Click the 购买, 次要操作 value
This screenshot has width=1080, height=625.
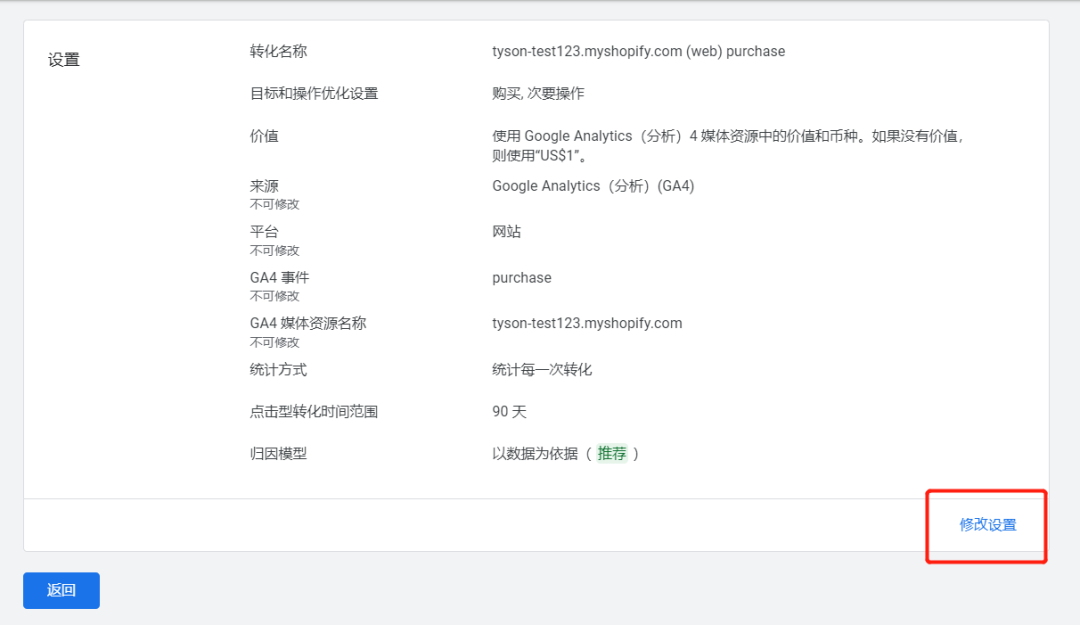pyautogui.click(x=538, y=94)
